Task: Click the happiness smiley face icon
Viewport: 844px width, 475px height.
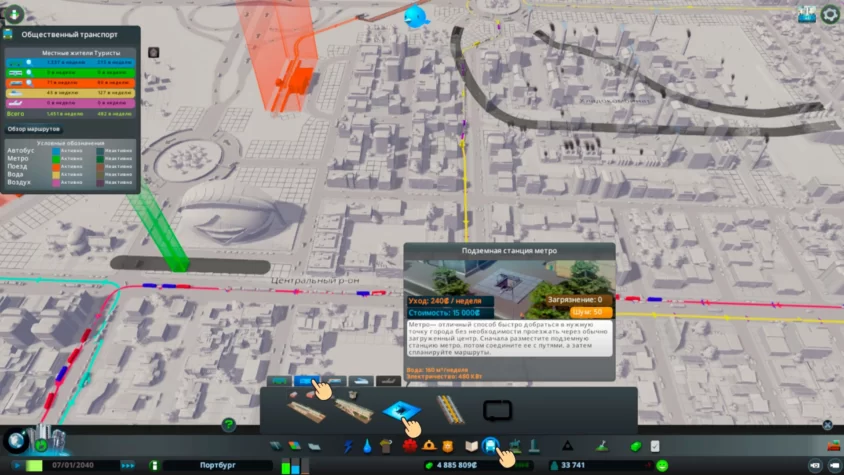Action: coord(662,465)
